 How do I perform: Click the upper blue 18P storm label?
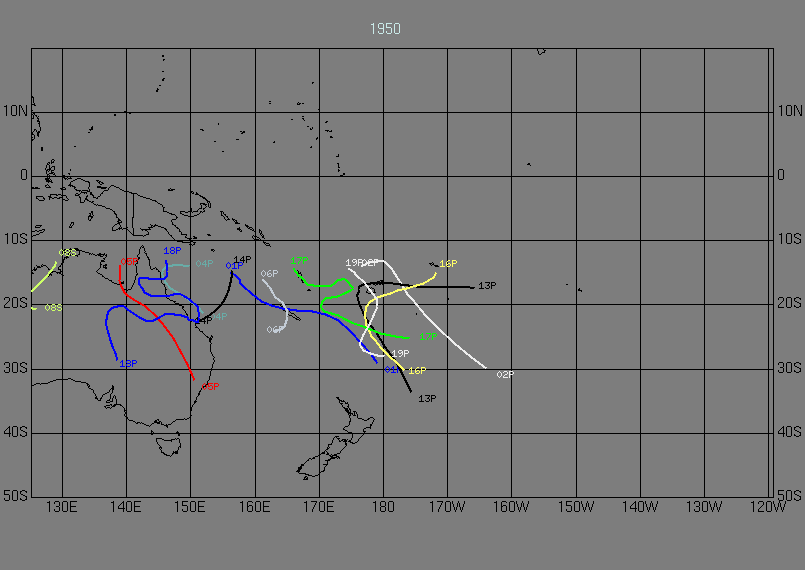tap(172, 251)
